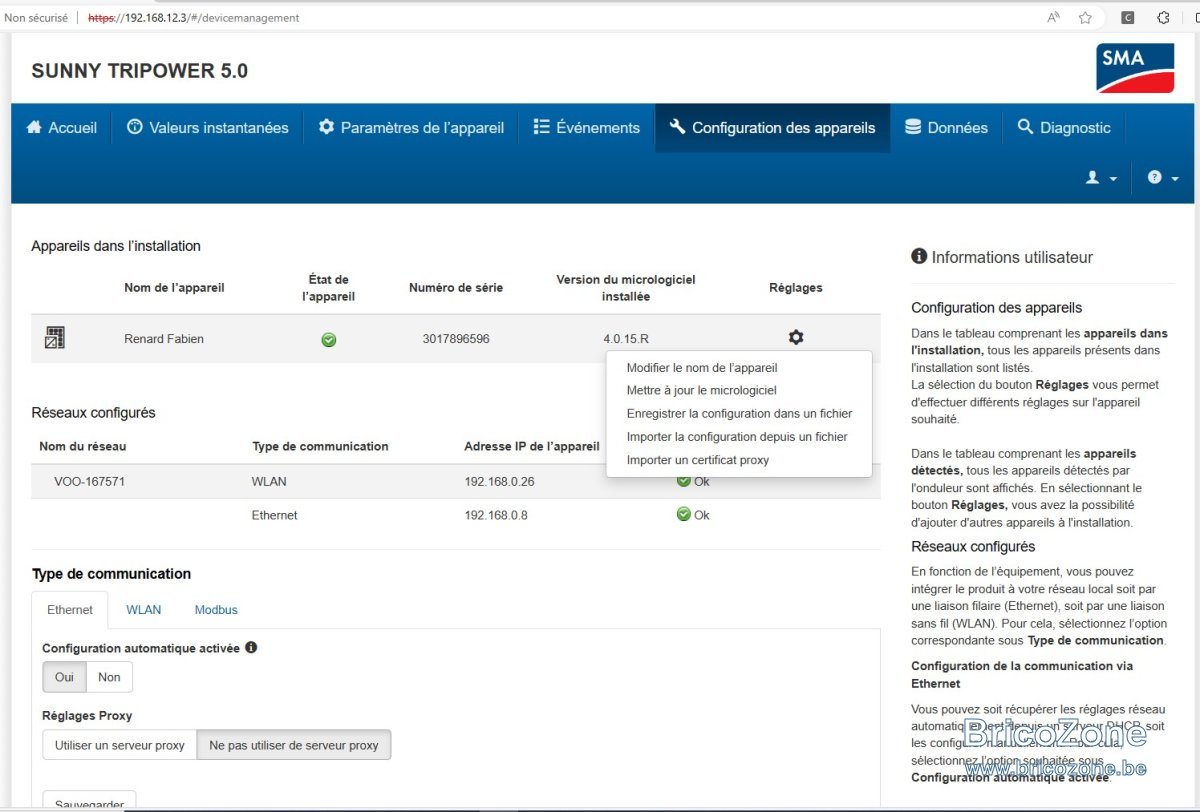This screenshot has height=812, width=1200.
Task: Open the Accueil home tab
Action: tap(62, 128)
